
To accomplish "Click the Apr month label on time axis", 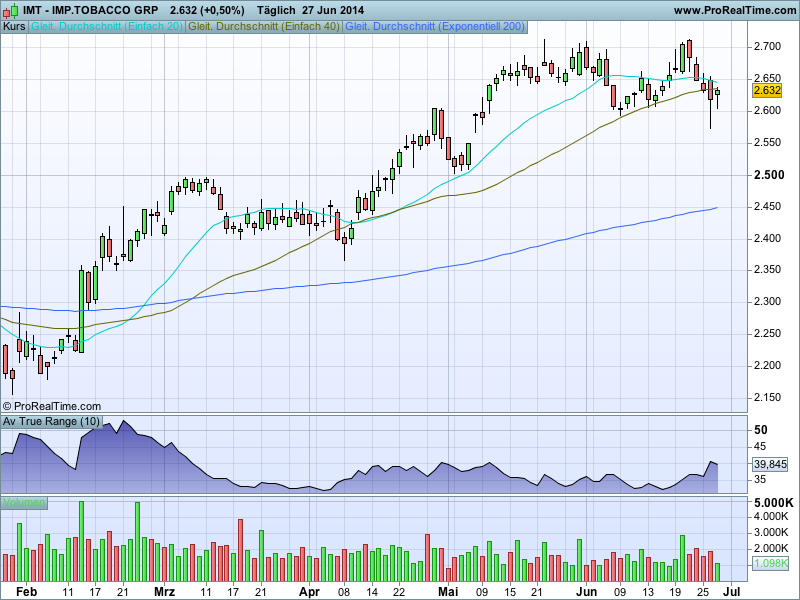I will [309, 592].
